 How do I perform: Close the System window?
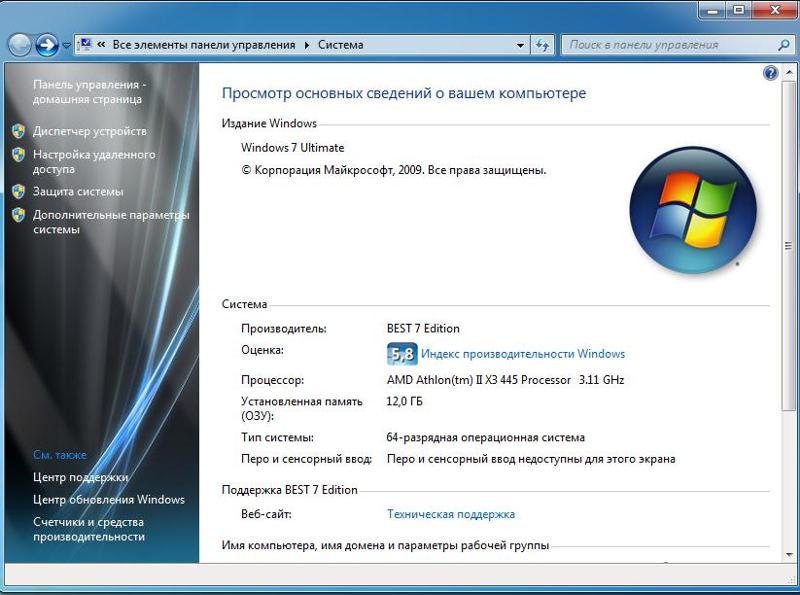coord(773,9)
